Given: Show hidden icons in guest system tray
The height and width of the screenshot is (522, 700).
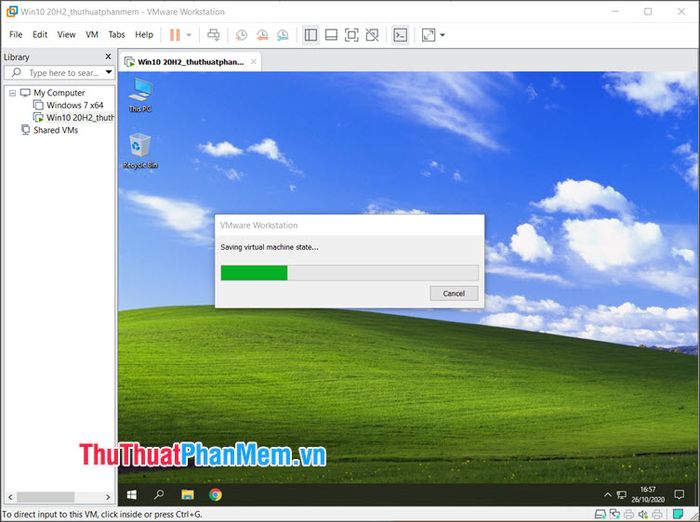Looking at the screenshot, I should tap(607, 495).
